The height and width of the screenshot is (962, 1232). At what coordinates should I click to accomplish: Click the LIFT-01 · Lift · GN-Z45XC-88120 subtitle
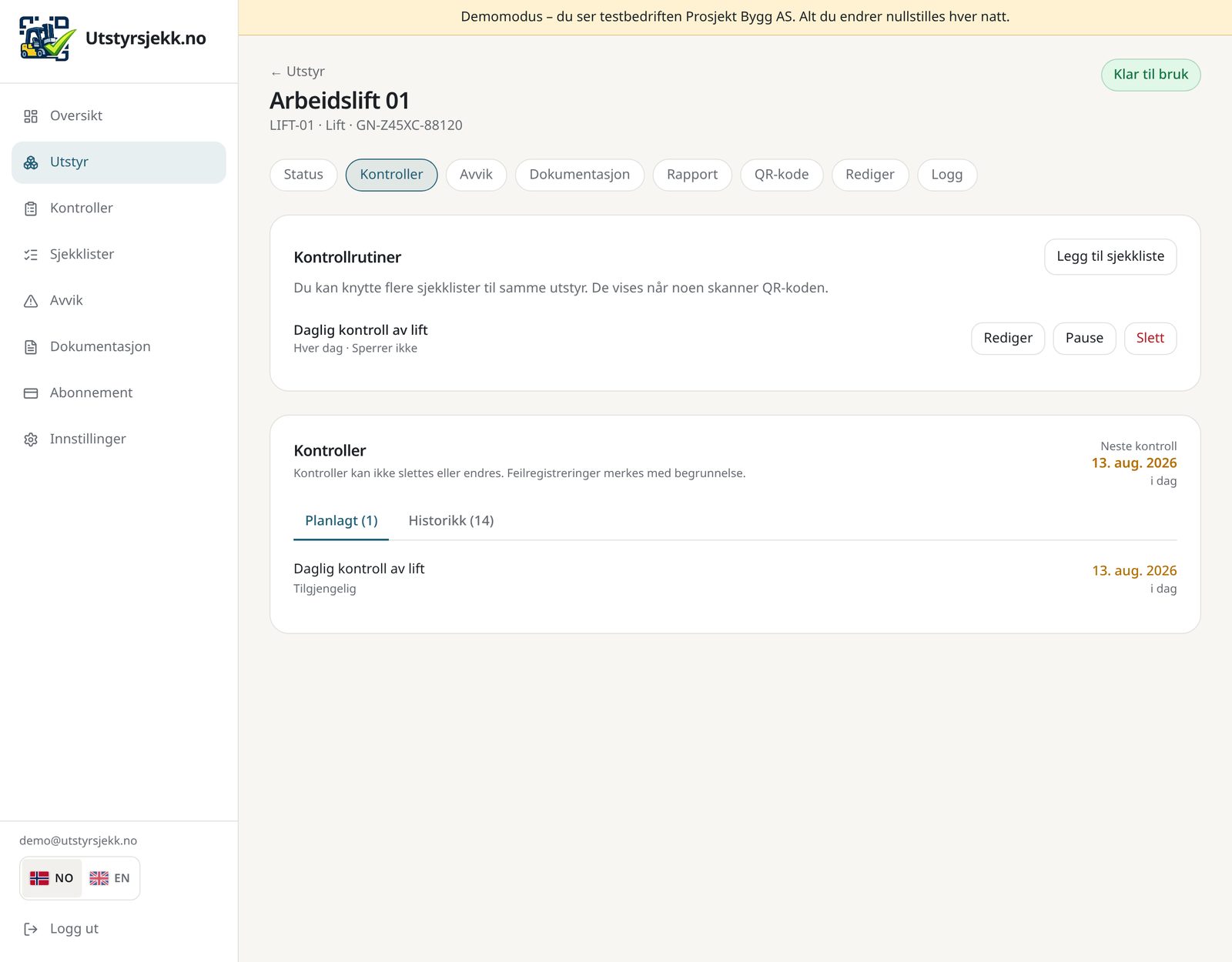366,125
